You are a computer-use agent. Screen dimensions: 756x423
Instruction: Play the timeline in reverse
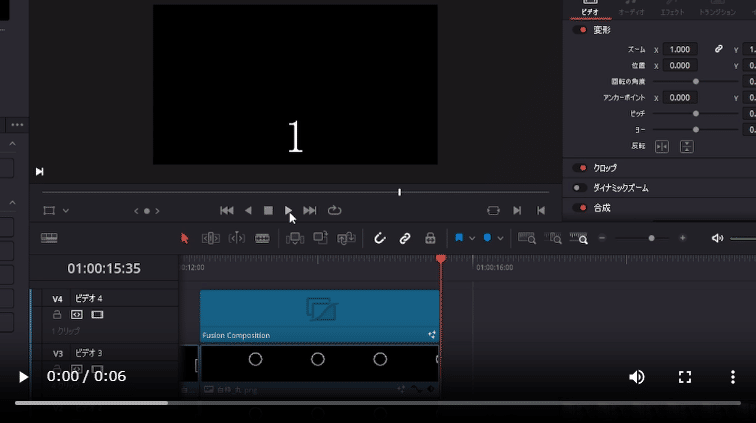(x=248, y=210)
